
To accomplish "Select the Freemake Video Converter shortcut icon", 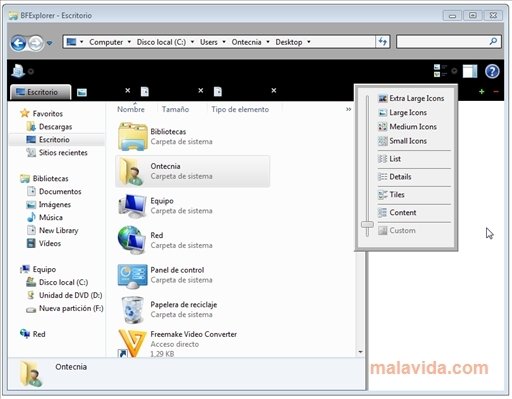I will coord(132,343).
